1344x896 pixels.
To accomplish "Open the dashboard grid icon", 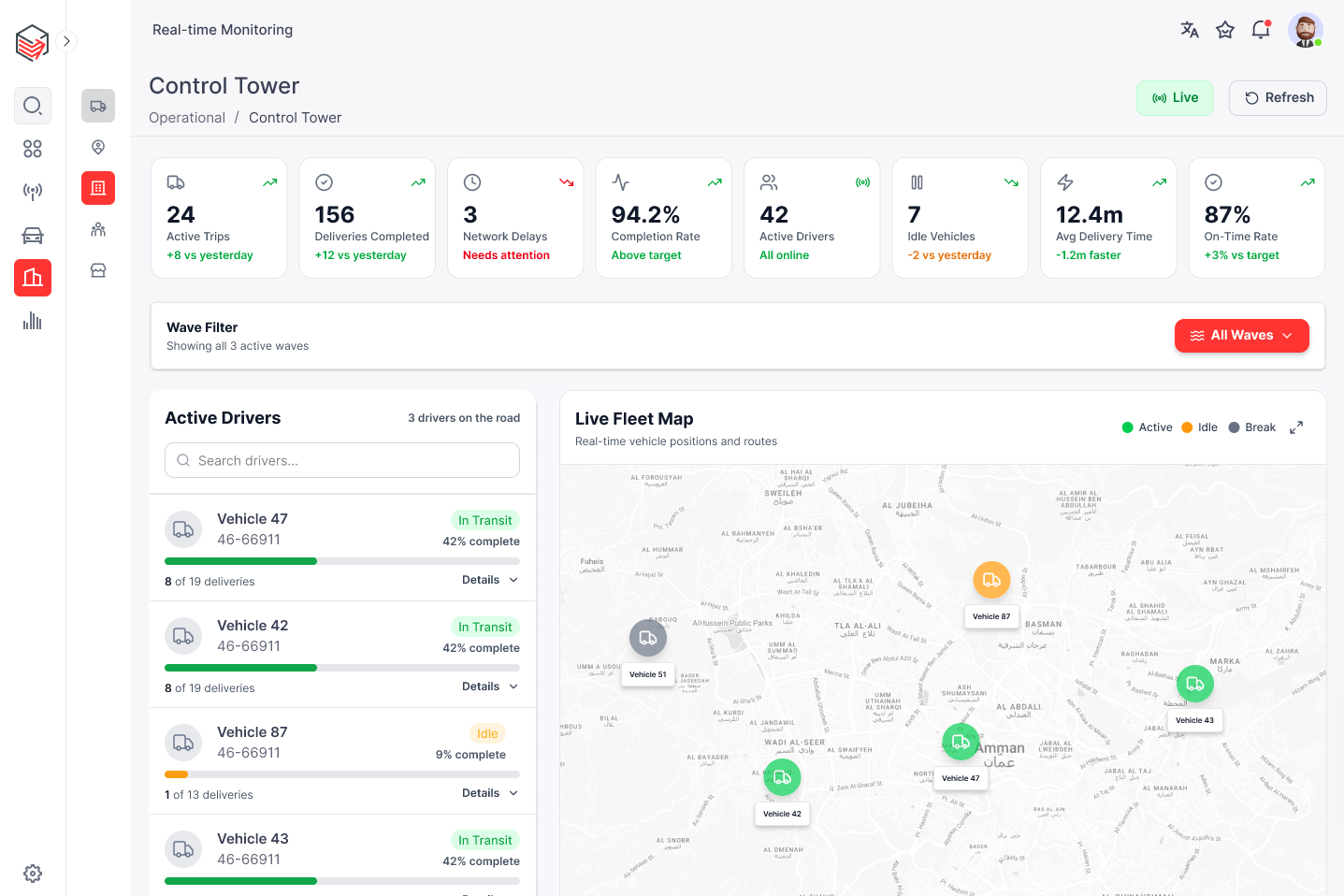I will pyautogui.click(x=33, y=149).
